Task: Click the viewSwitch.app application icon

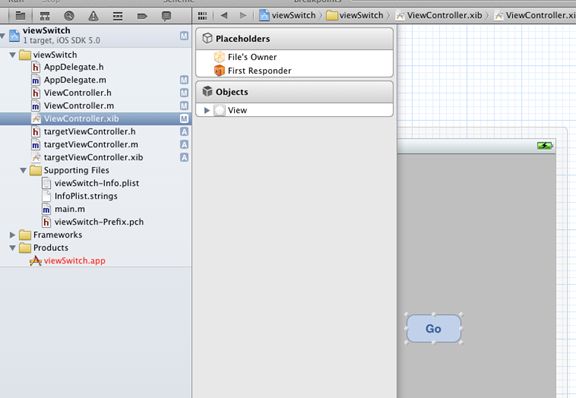Action: tap(35, 261)
